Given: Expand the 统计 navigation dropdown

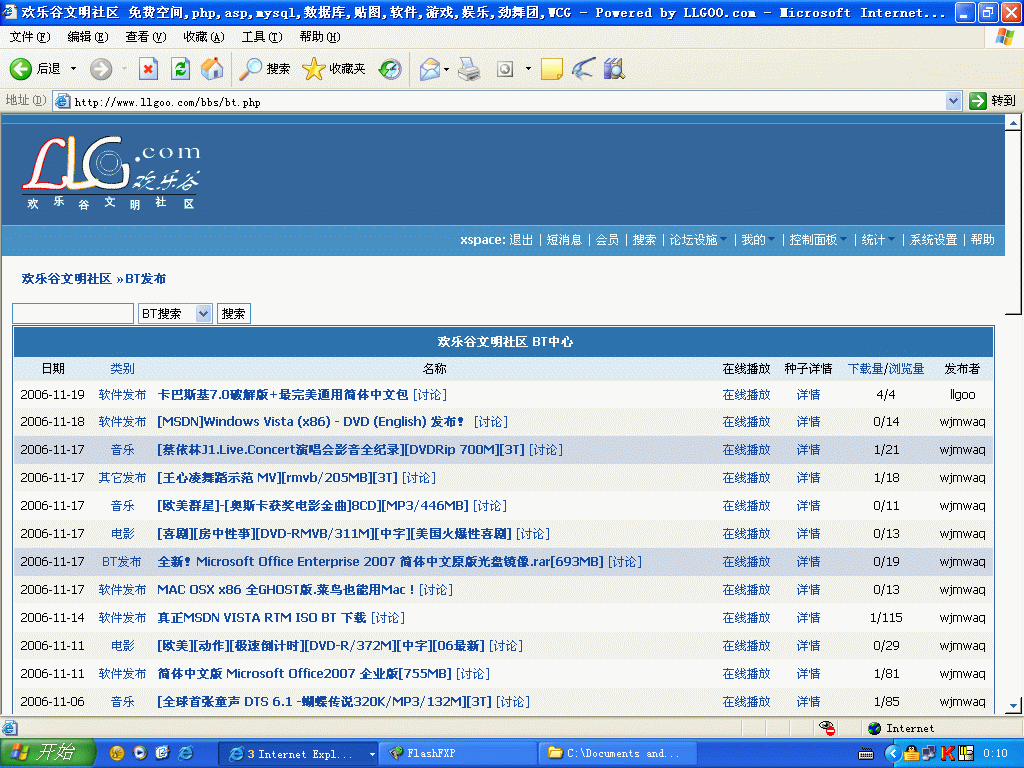Looking at the screenshot, I should (x=891, y=240).
